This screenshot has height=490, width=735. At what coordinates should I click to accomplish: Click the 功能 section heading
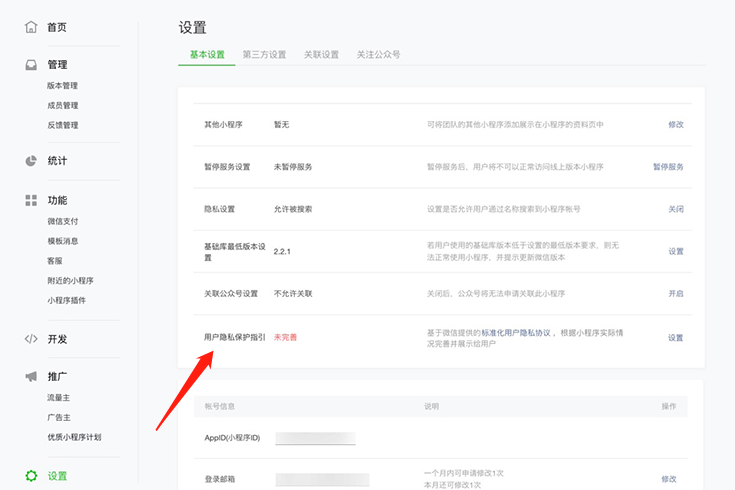[x=57, y=200]
